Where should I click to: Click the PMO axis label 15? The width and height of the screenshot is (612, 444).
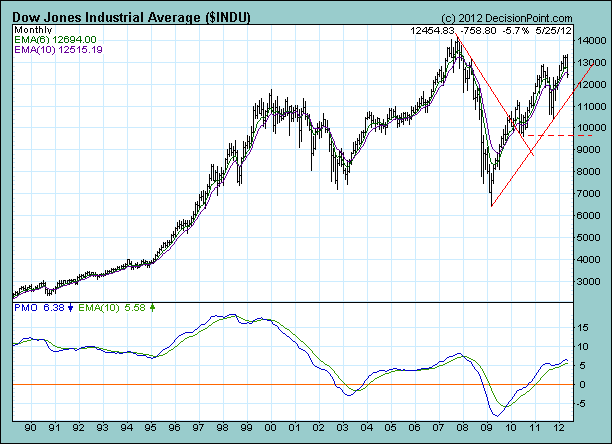583,328
